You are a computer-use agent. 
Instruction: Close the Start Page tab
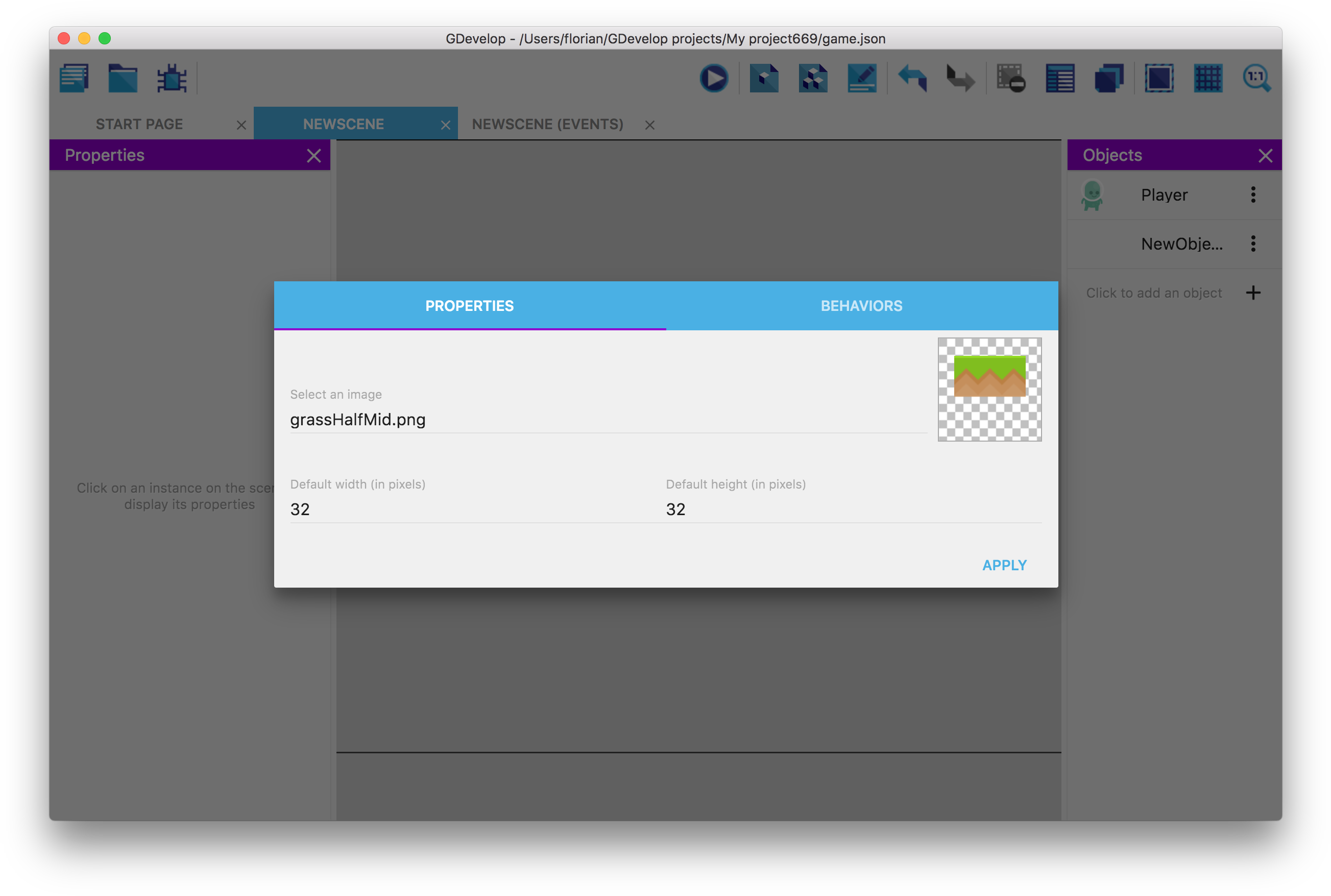[241, 125]
